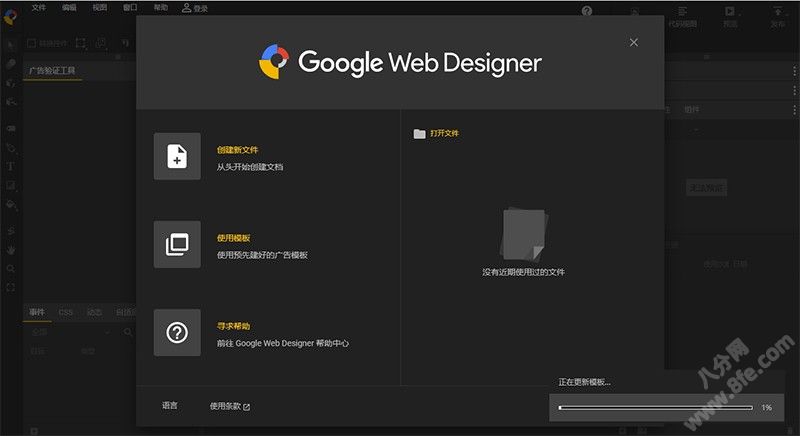The image size is (800, 436).
Task: Open the 窗口 menu
Action: (131, 8)
